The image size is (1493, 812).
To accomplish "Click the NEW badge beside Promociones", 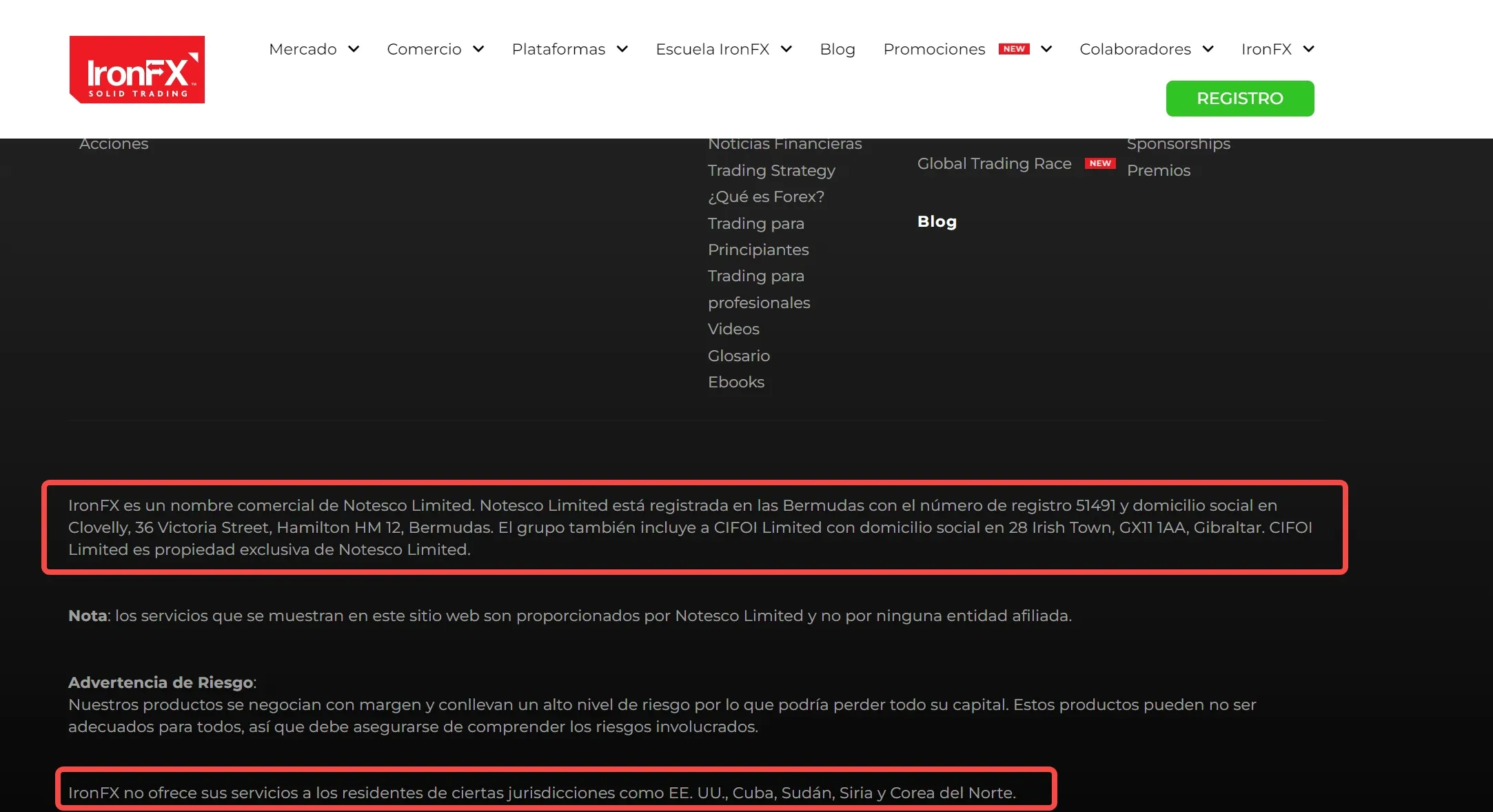I will tap(1014, 49).
